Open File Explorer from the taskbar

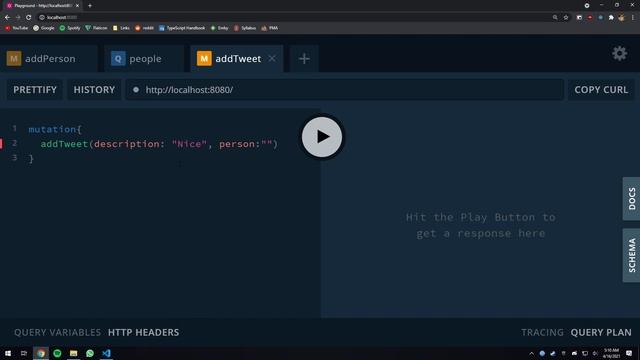(x=73, y=353)
